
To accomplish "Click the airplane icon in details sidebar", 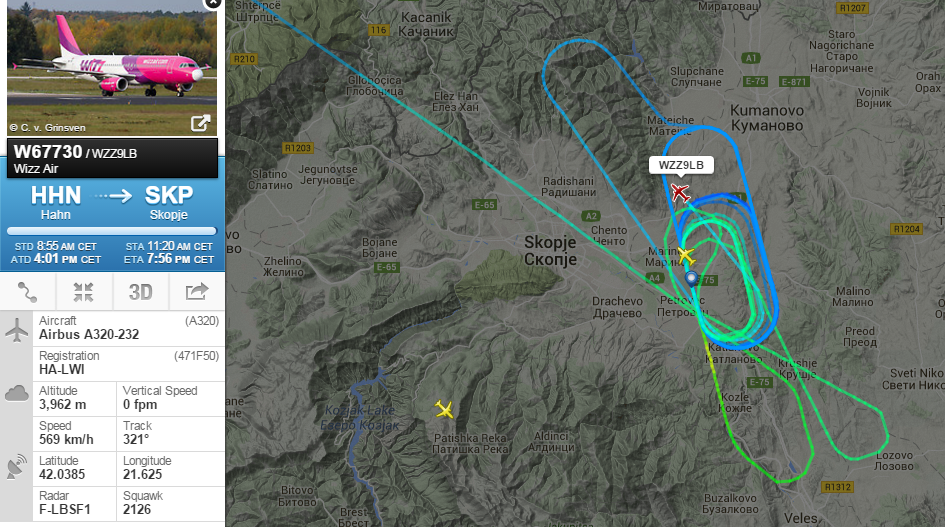I will tap(17, 329).
